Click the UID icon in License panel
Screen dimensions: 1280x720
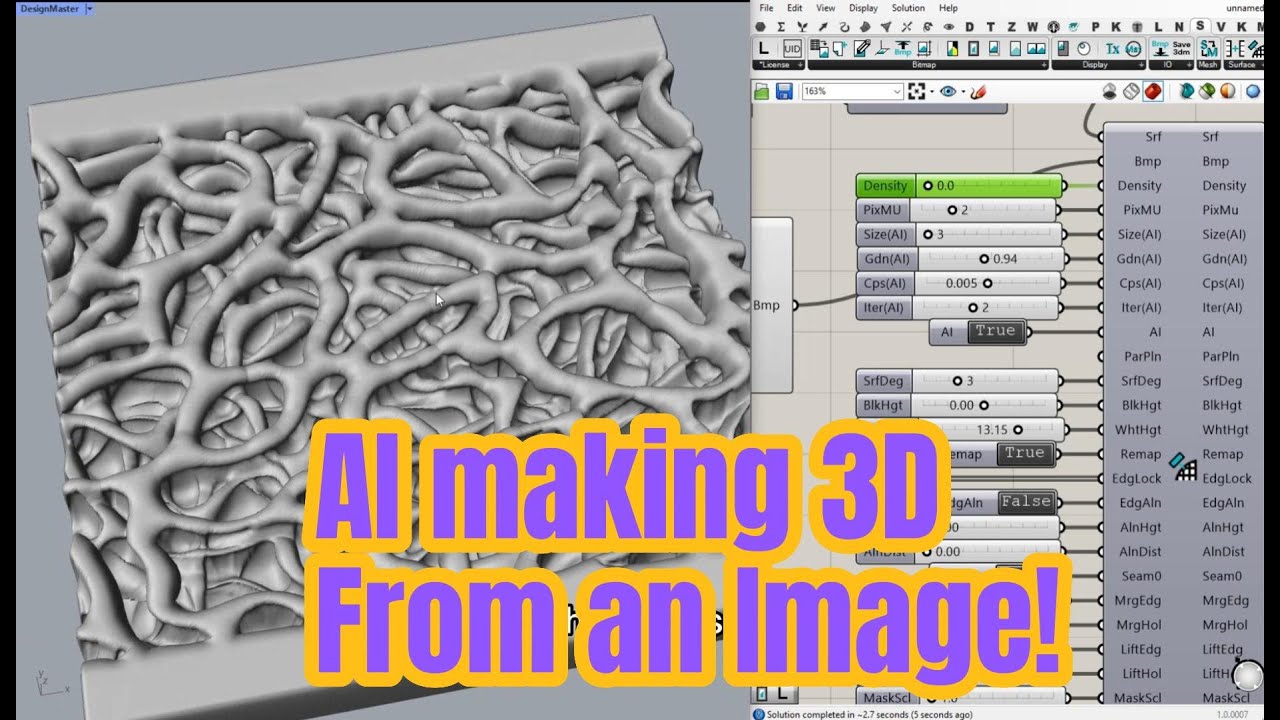click(x=792, y=48)
